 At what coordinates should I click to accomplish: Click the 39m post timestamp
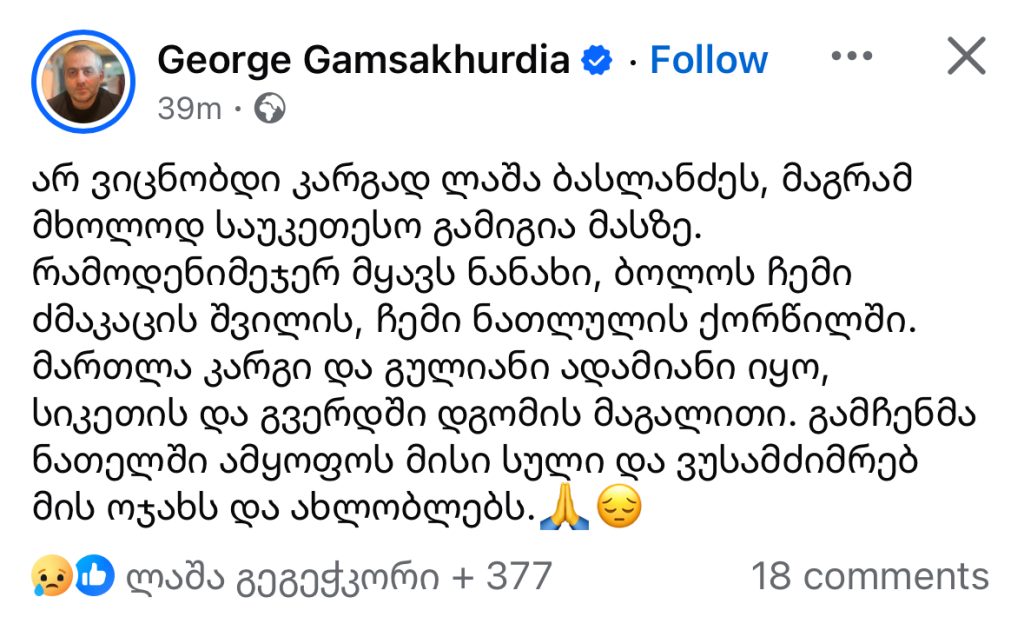tap(189, 108)
